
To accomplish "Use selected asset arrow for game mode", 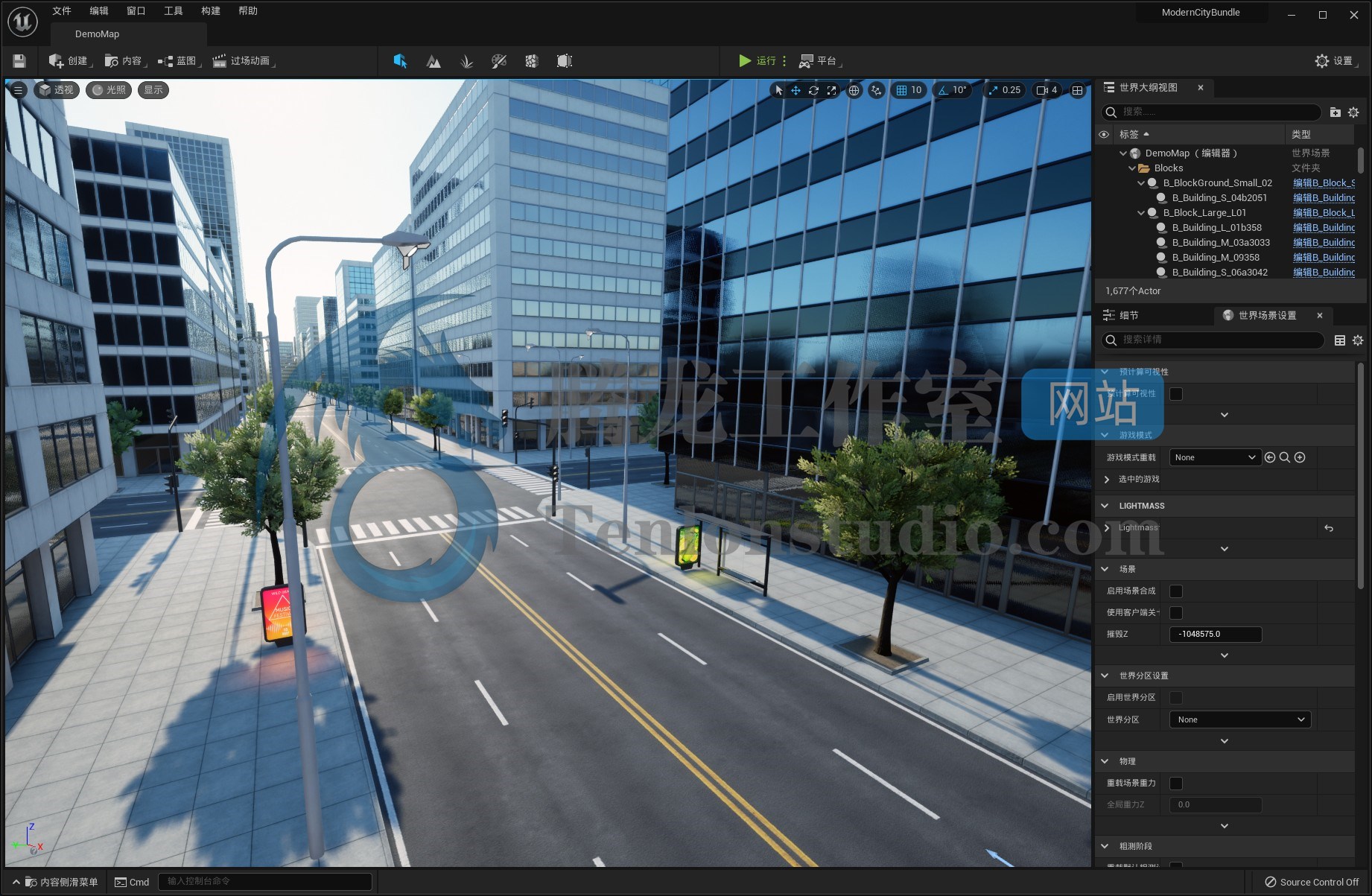I will pyautogui.click(x=1270, y=457).
